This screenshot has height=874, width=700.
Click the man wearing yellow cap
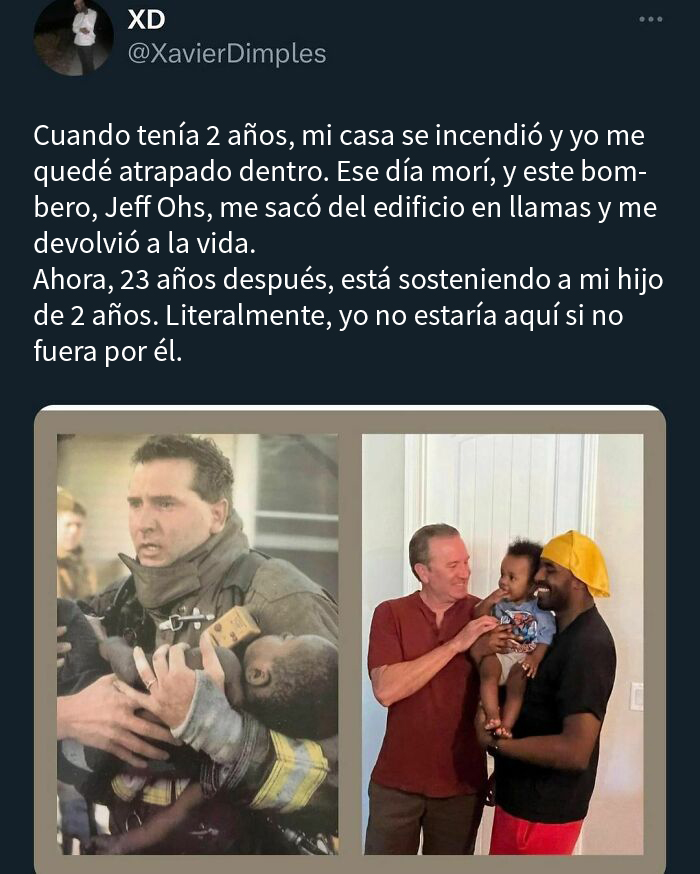click(x=557, y=691)
